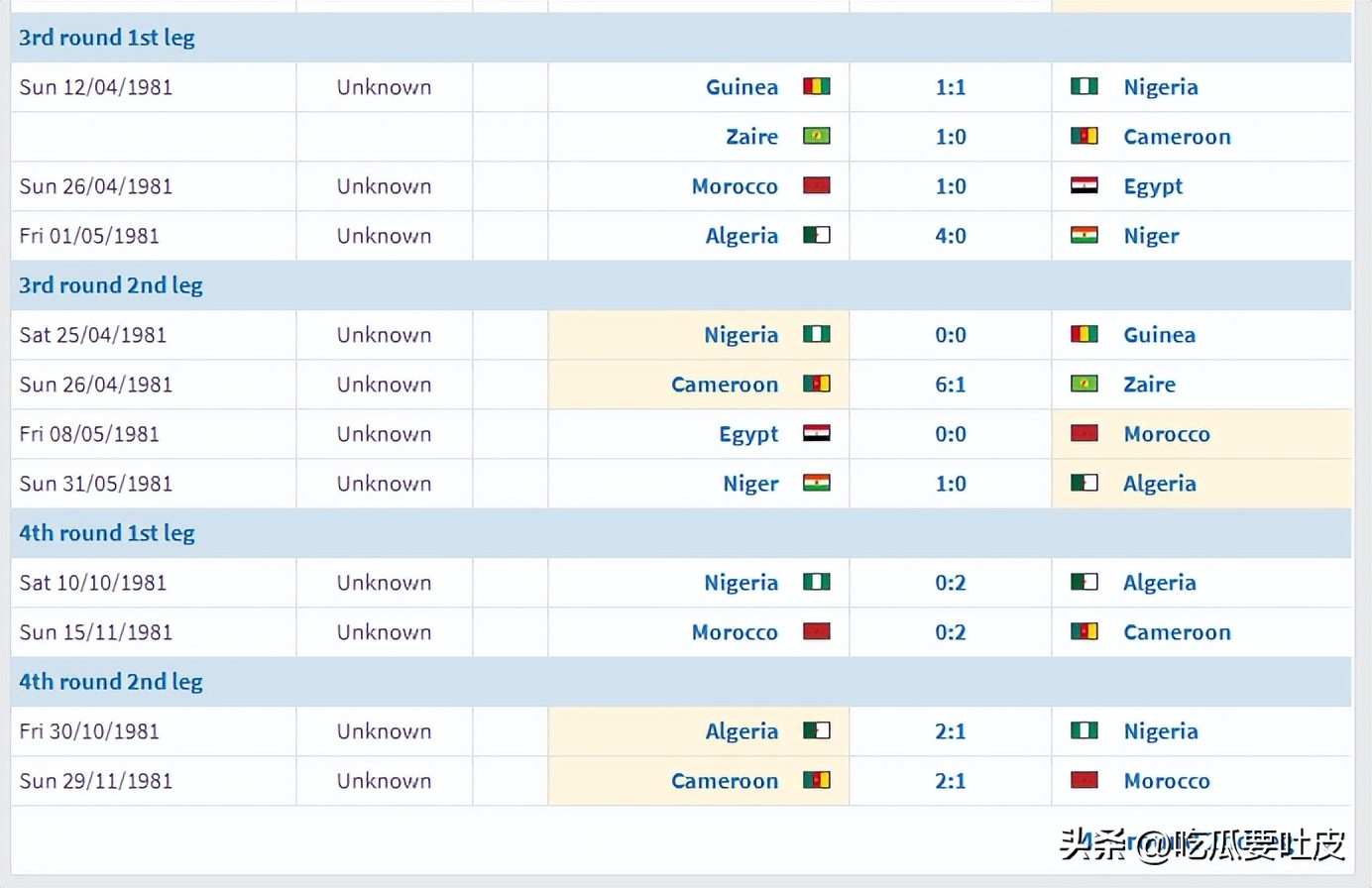1372x888 pixels.
Task: Click Egypt flag in 26/04/1981 Morocco match
Action: click(x=1084, y=185)
